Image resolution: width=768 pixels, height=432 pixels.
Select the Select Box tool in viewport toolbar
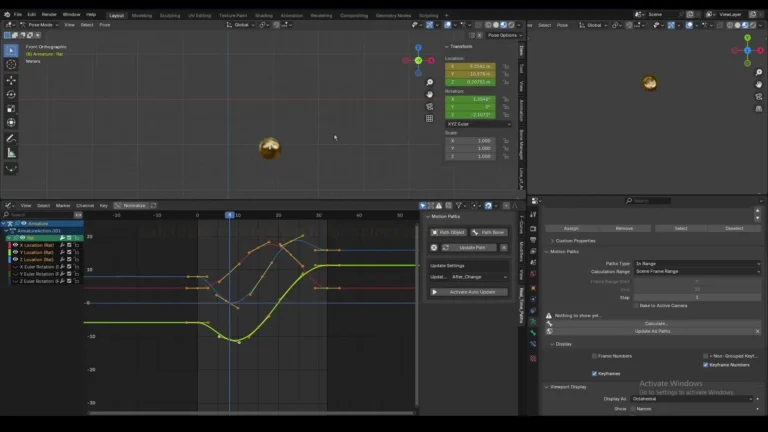pos(11,50)
